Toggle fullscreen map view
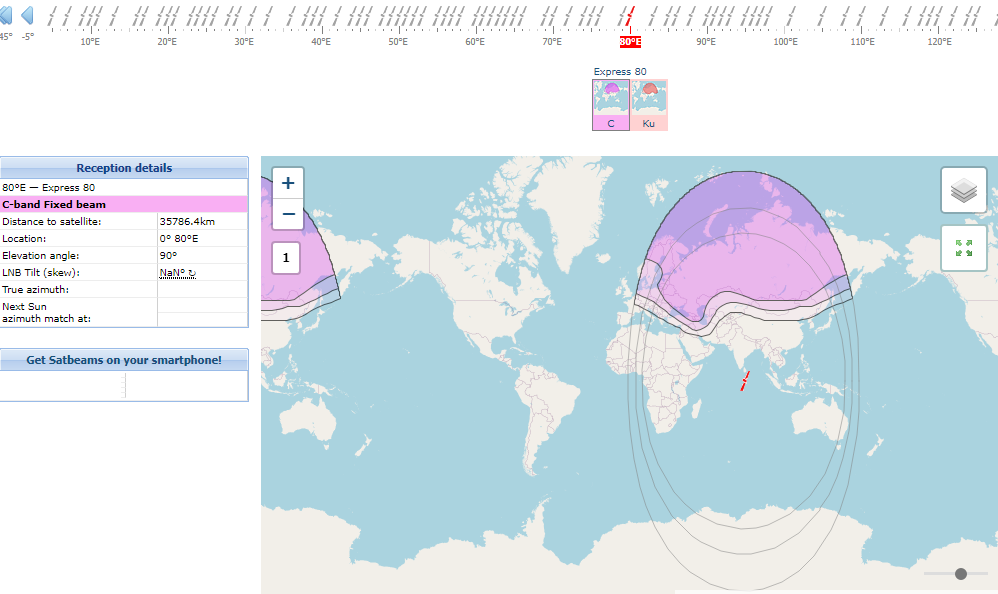The height and width of the screenshot is (594, 998). 963,248
